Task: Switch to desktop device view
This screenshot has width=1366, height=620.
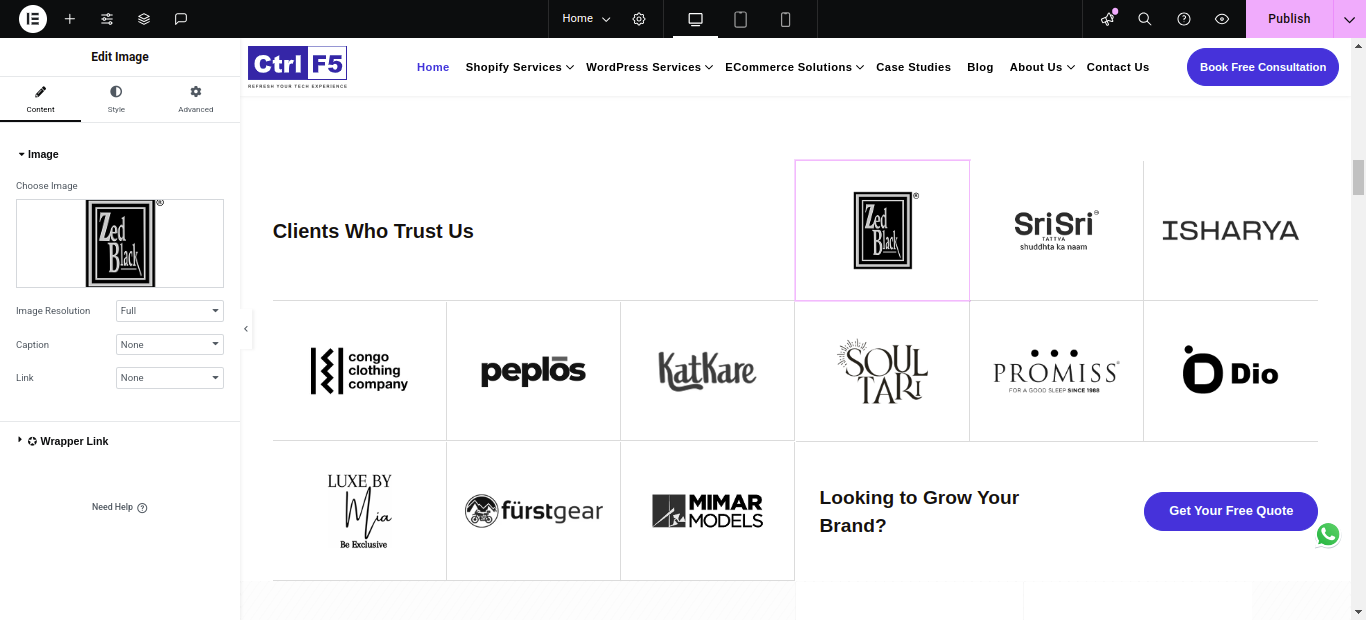Action: [696, 19]
